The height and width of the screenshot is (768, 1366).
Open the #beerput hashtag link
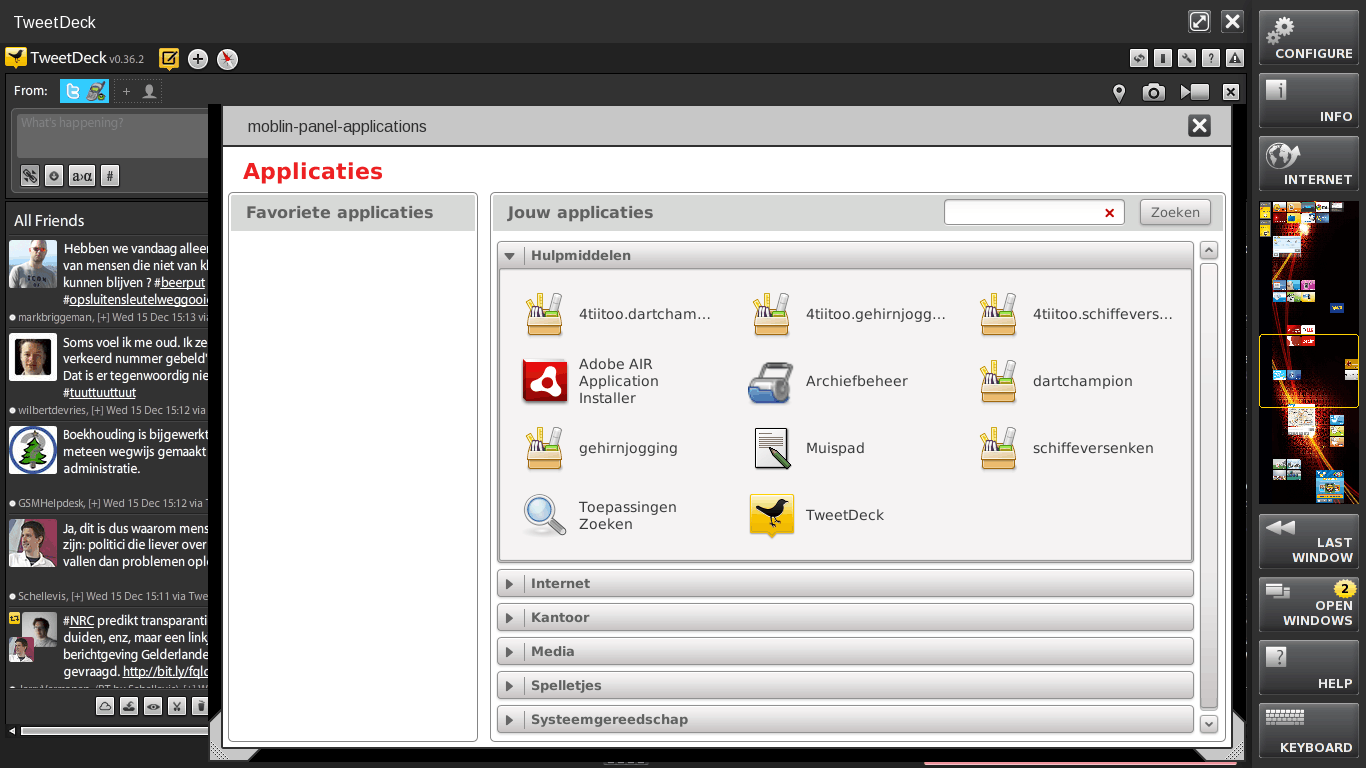180,283
